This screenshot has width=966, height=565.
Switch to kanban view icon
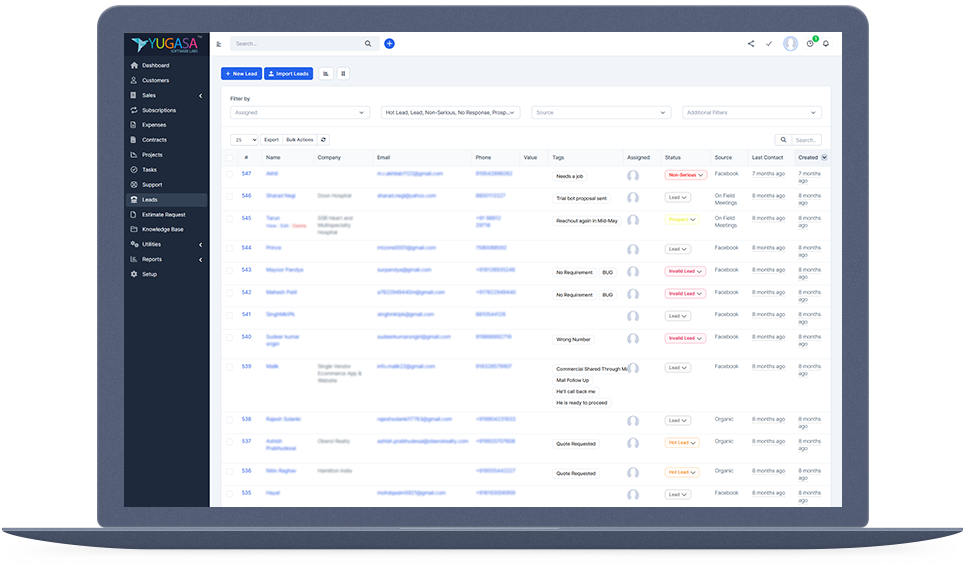coord(343,74)
